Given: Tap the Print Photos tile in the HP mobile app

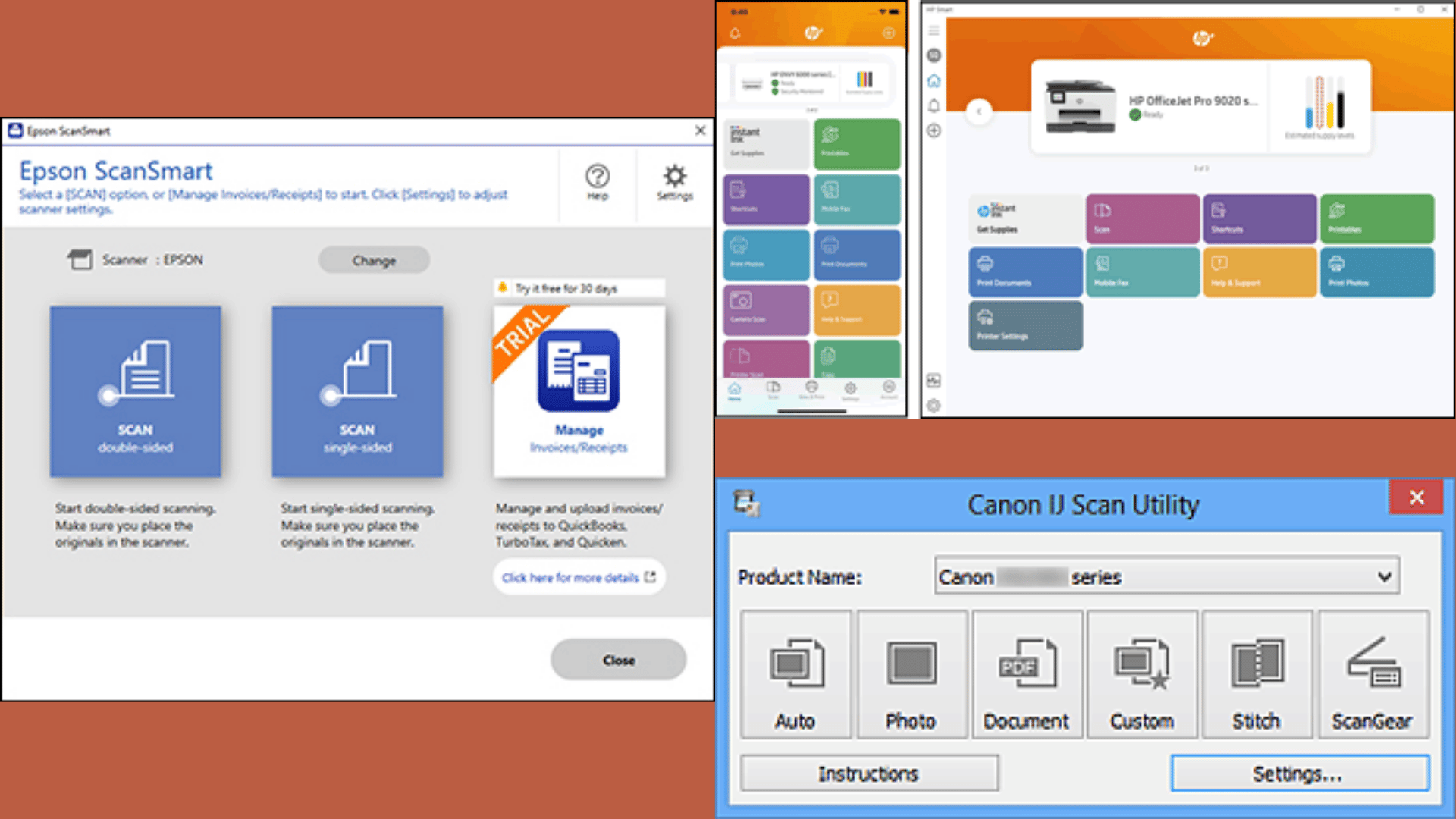Looking at the screenshot, I should [766, 255].
